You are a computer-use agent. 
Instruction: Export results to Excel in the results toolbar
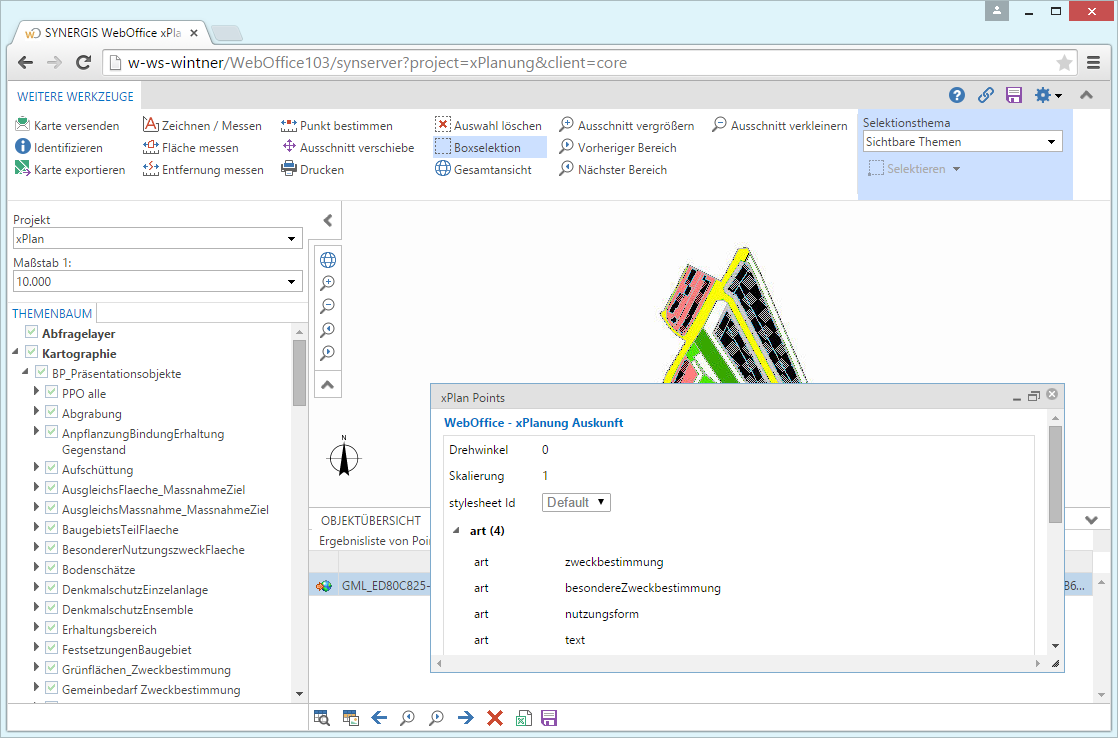523,717
